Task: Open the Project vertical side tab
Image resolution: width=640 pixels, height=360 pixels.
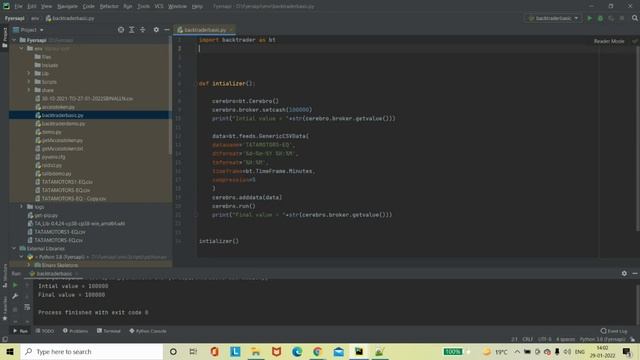Action: pos(4,38)
